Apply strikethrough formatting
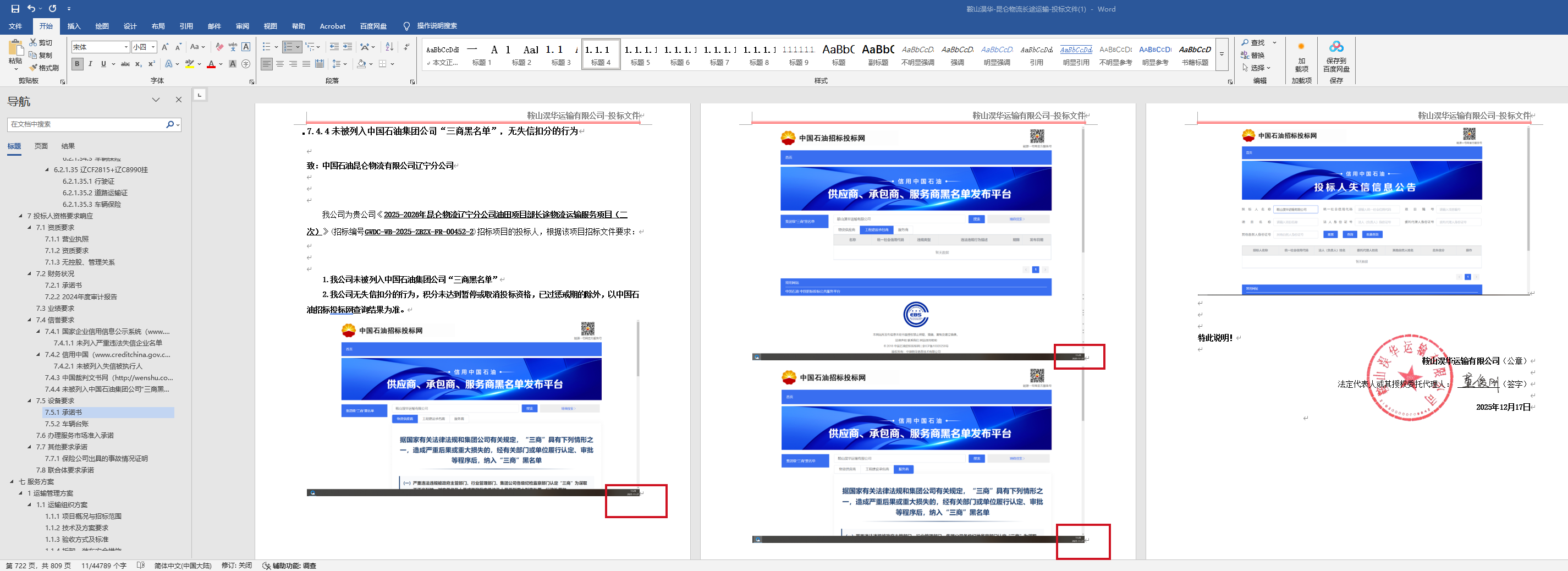This screenshot has width=1568, height=571. tap(125, 64)
